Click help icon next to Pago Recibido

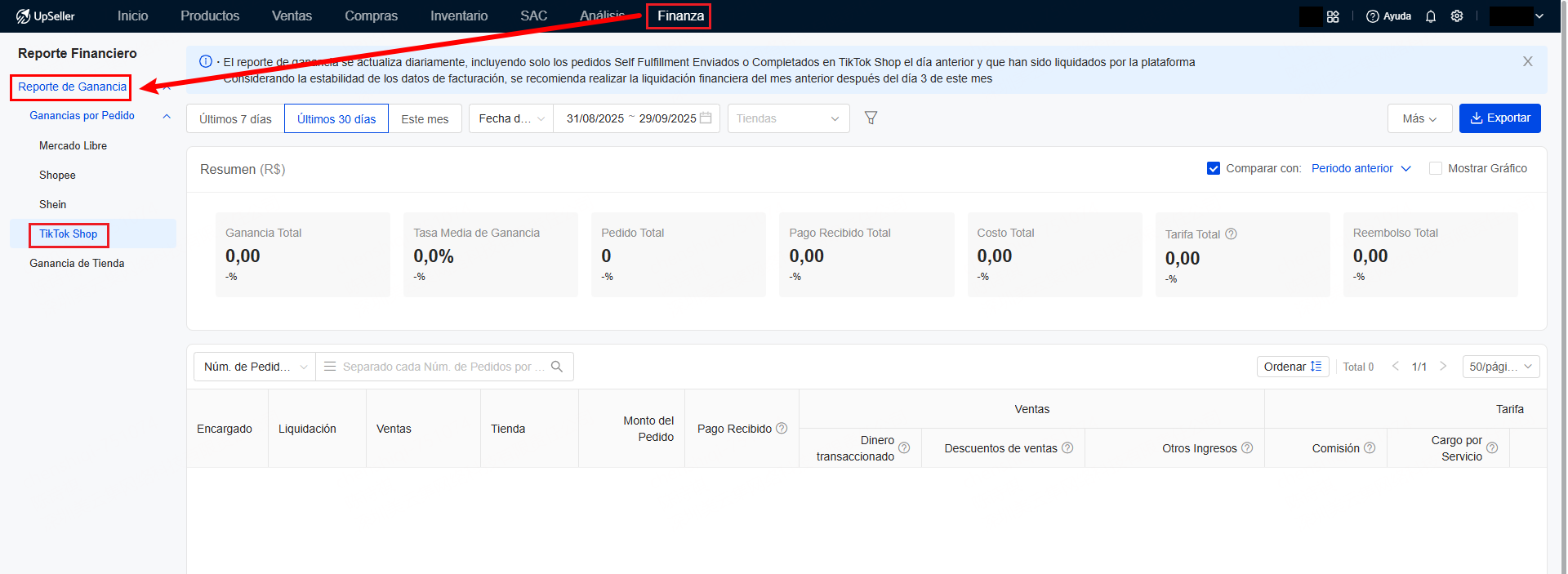tap(782, 429)
